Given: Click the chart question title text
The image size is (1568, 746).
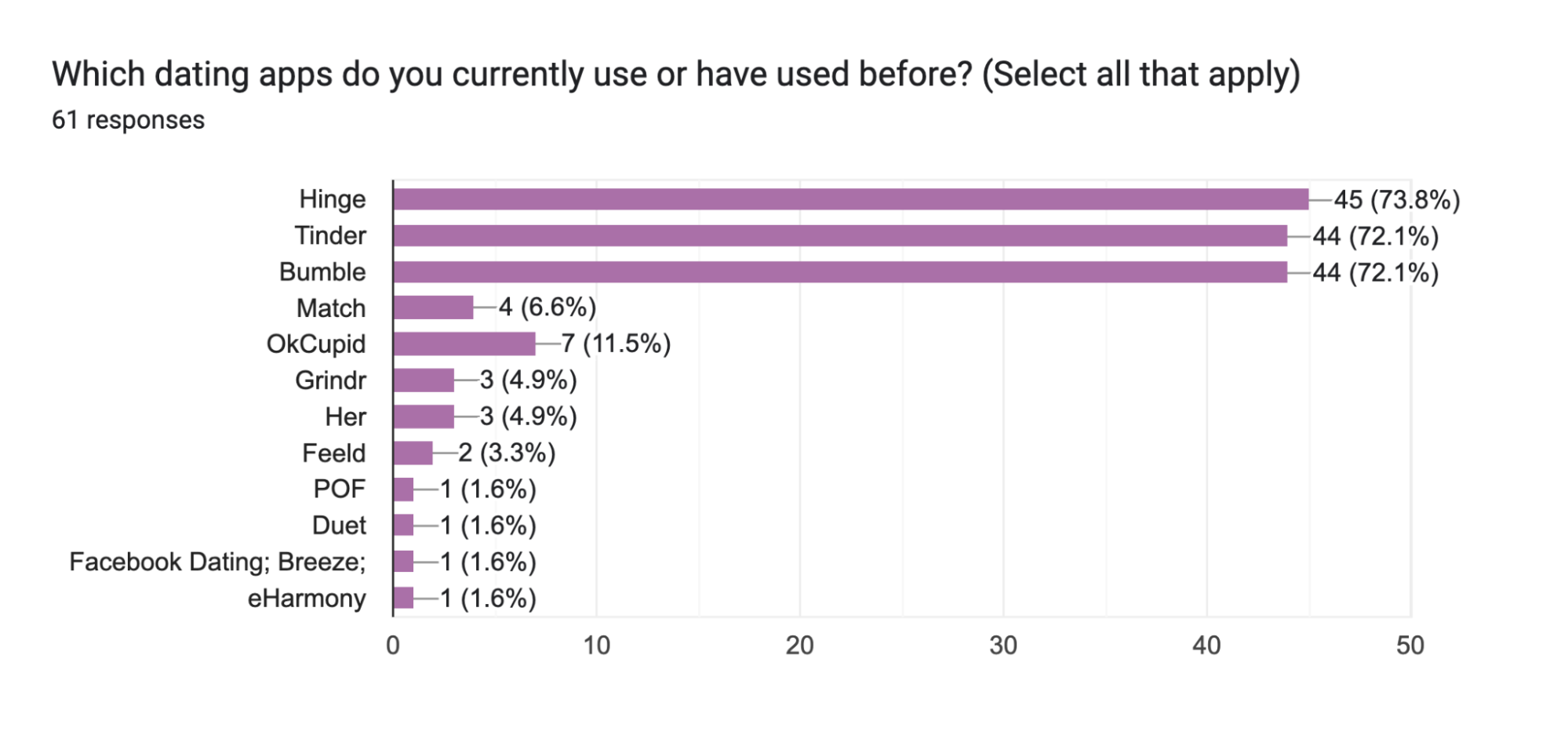Looking at the screenshot, I should [675, 75].
